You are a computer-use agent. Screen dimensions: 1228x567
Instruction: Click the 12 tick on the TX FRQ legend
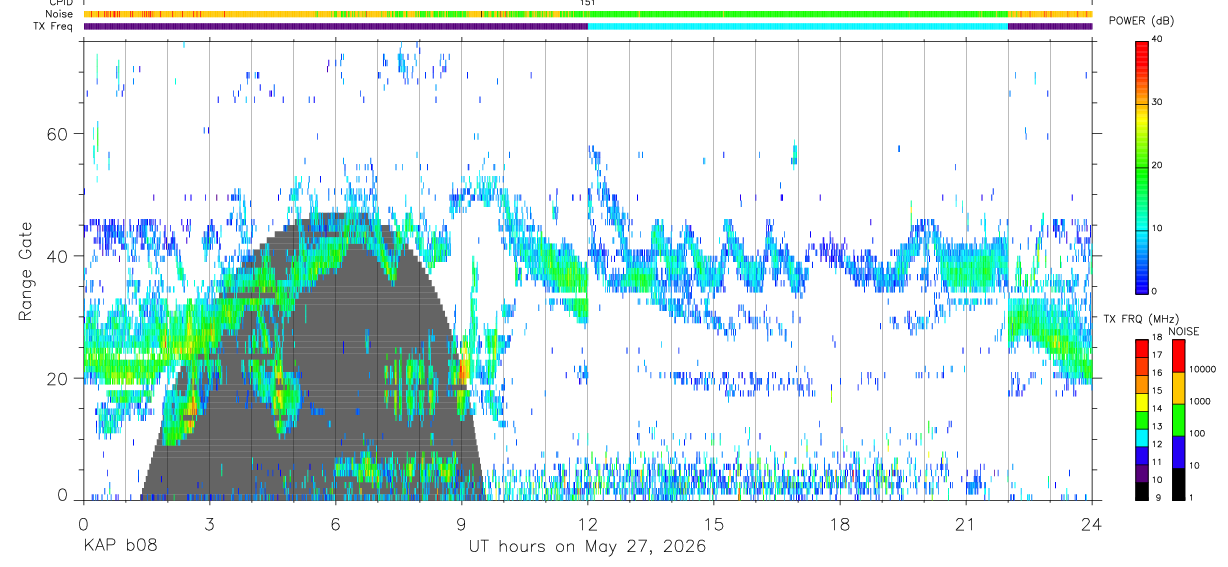(x=1158, y=445)
